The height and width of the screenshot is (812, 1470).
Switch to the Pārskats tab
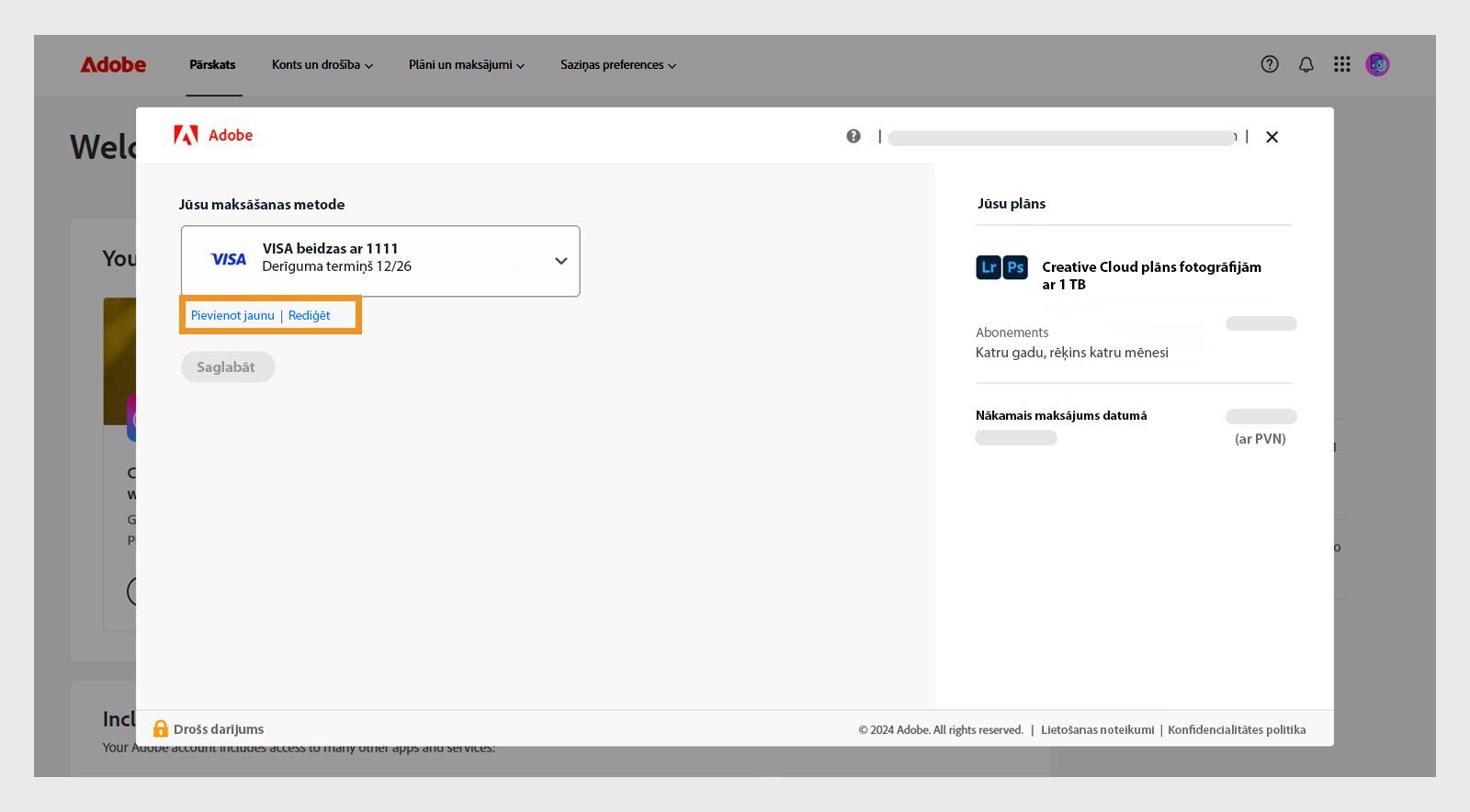[x=212, y=65]
